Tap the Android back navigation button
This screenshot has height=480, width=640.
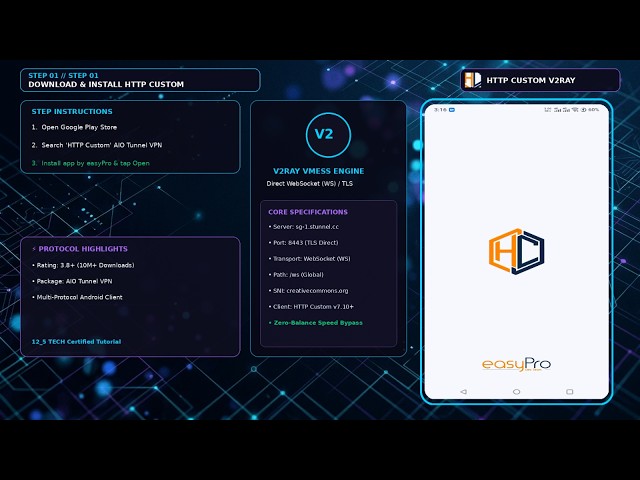tap(463, 391)
